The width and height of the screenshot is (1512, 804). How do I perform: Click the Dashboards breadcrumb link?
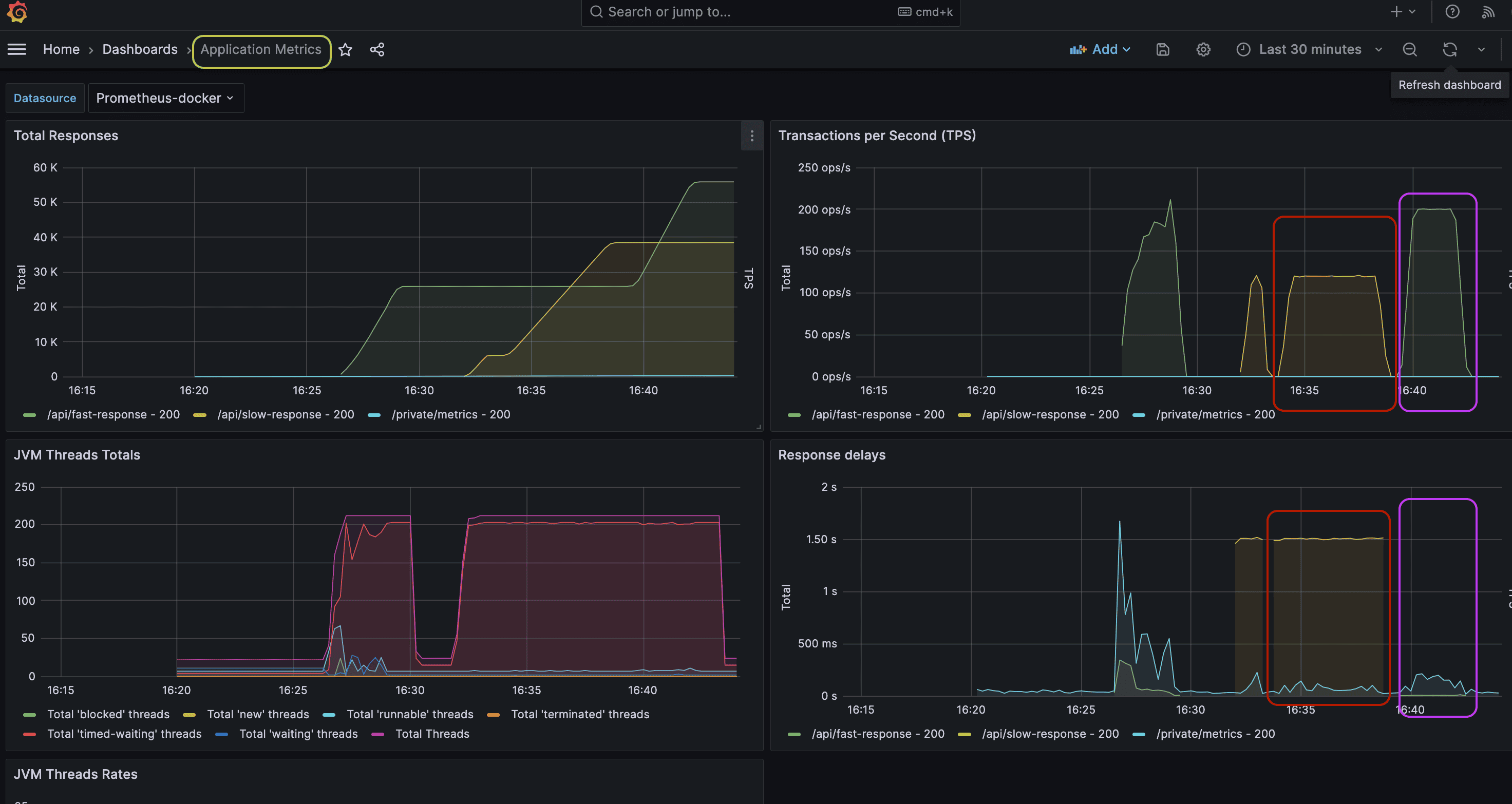140,49
